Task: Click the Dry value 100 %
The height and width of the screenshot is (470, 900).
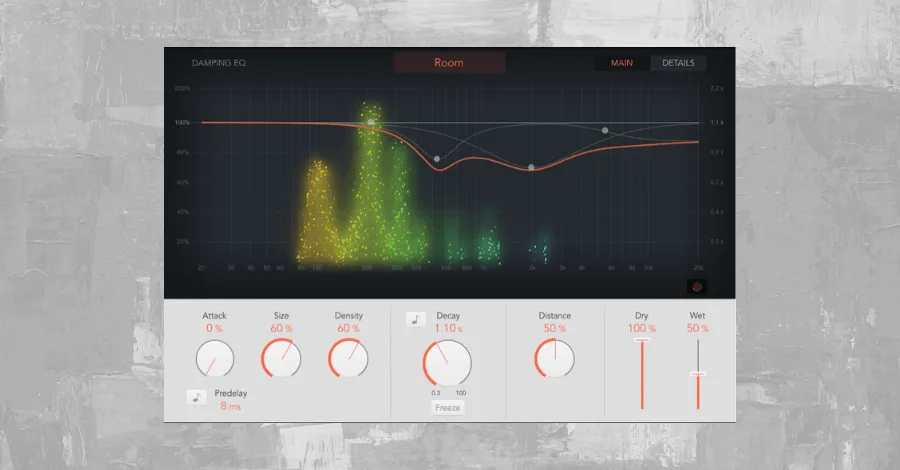Action: 642,328
